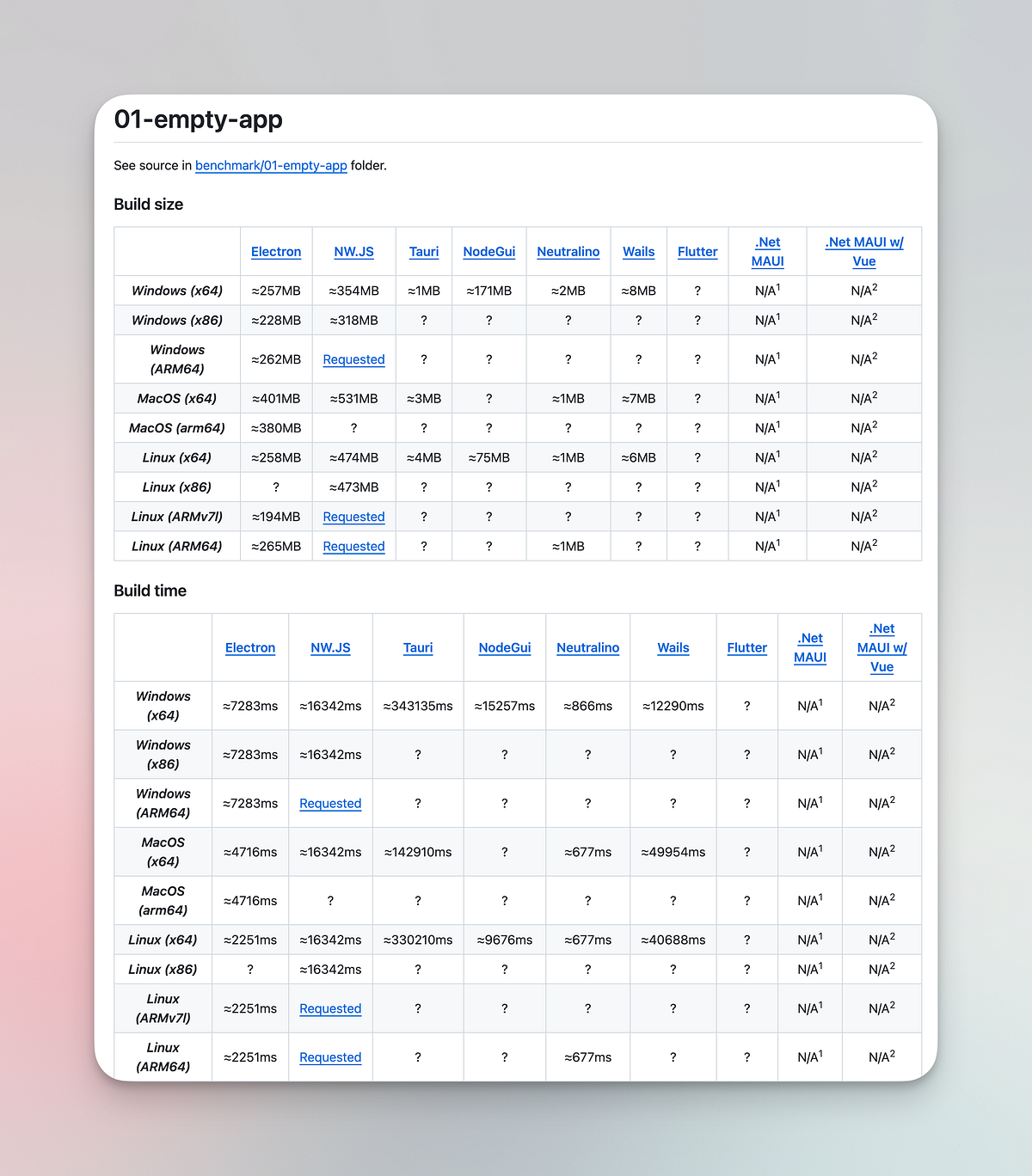Open the benchmark/01-empty-app folder link
Image resolution: width=1032 pixels, height=1176 pixels.
271,165
